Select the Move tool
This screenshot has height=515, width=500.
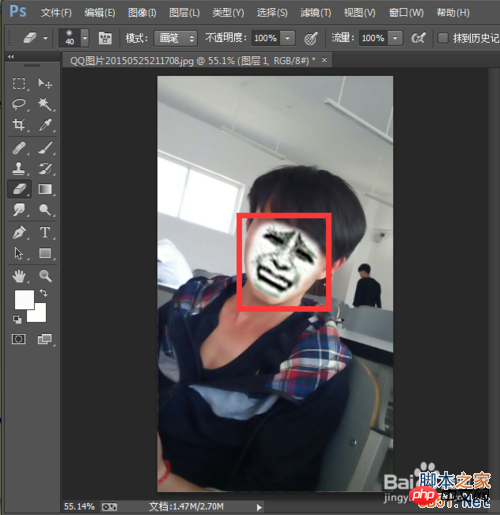click(45, 83)
